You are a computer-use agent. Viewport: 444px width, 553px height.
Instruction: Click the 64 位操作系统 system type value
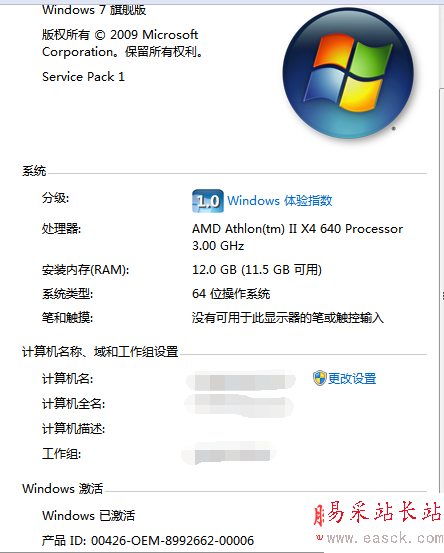(x=231, y=294)
